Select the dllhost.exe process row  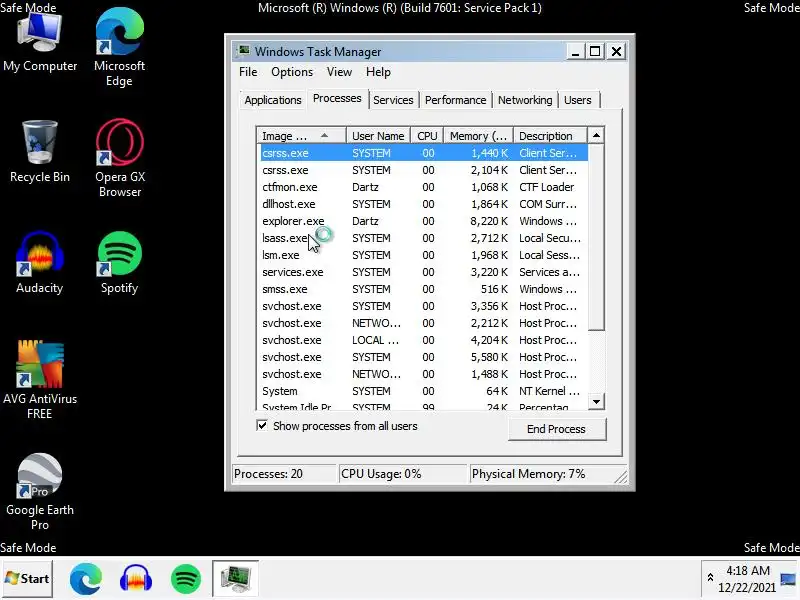tap(423, 204)
